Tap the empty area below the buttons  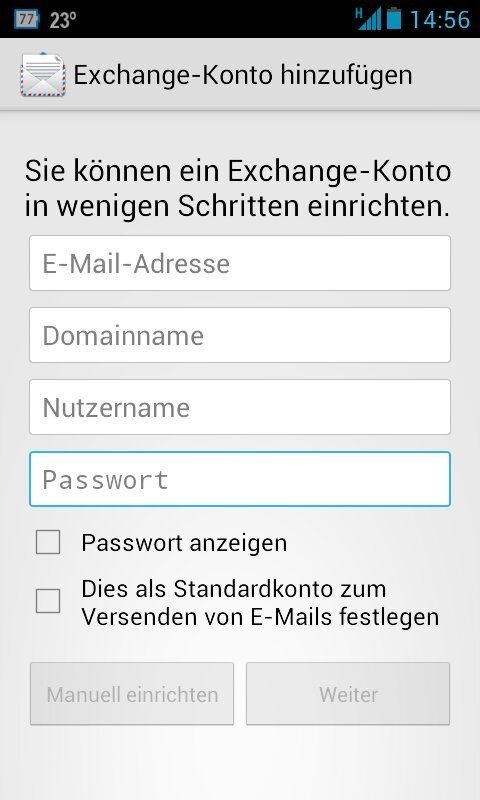(x=240, y=763)
